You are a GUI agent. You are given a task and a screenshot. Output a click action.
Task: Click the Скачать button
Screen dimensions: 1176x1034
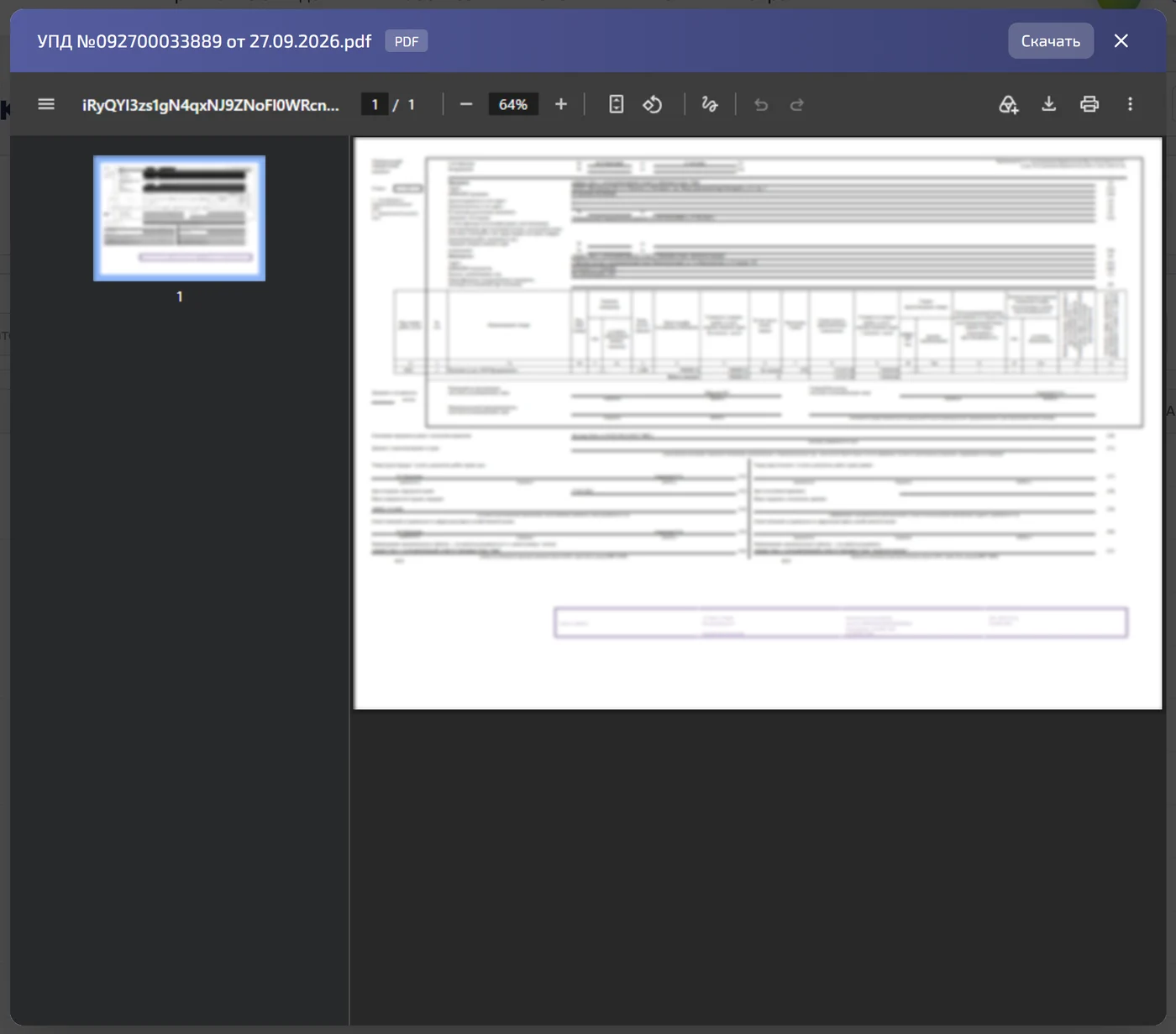click(x=1051, y=41)
